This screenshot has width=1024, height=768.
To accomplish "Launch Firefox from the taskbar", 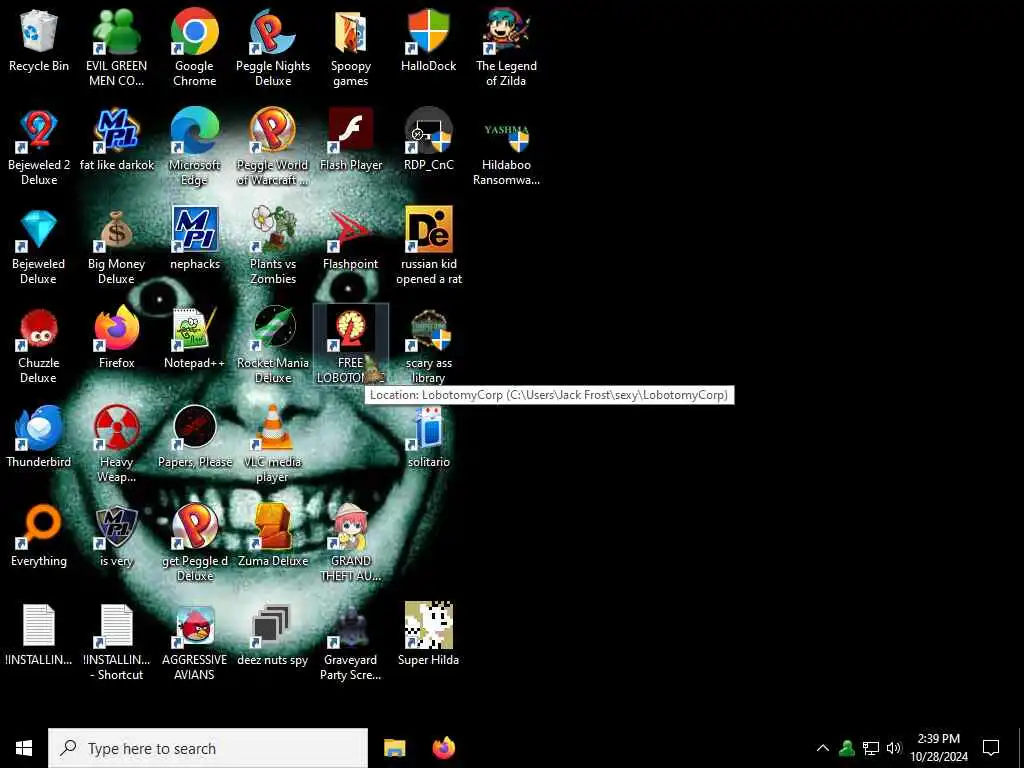I will pos(443,748).
